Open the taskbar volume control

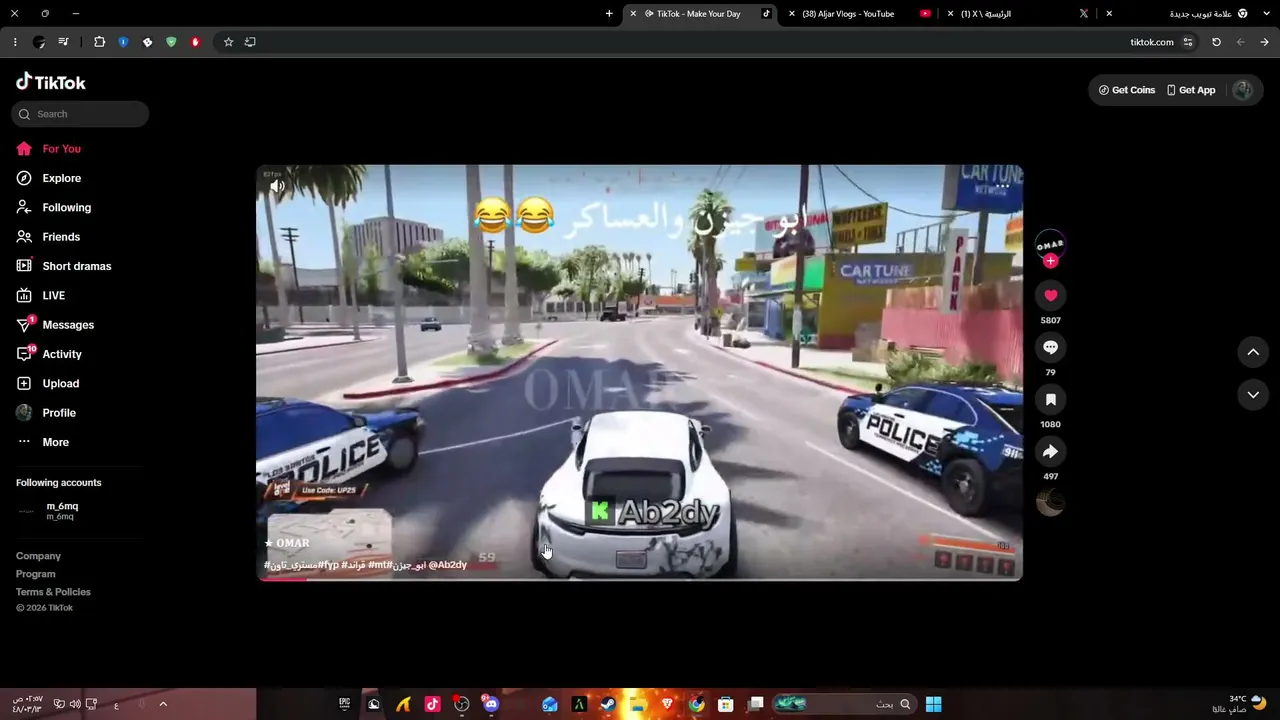75,704
